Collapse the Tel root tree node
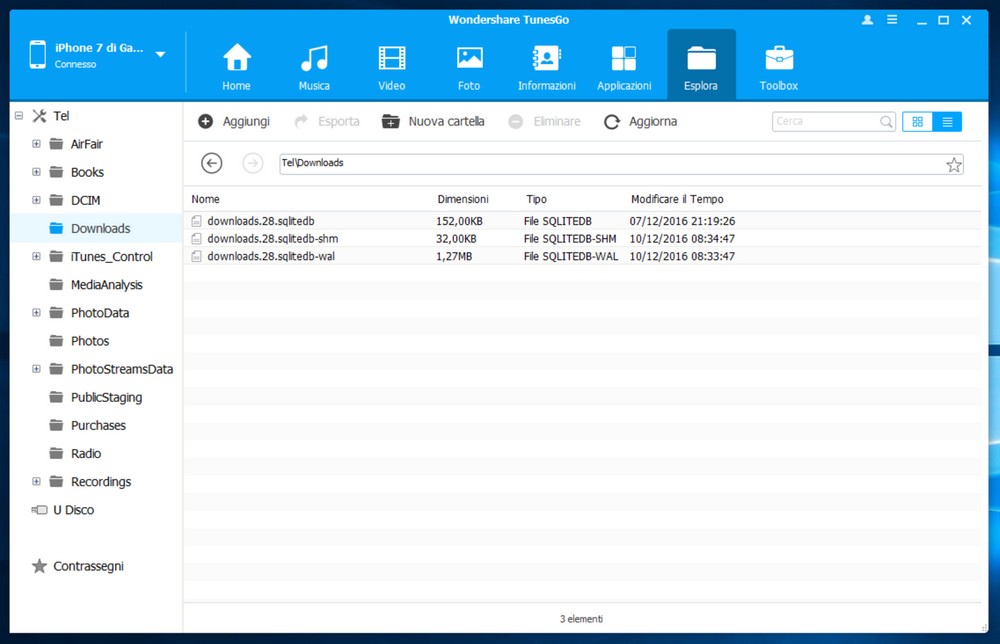The height and width of the screenshot is (644, 1000). click(x=19, y=116)
